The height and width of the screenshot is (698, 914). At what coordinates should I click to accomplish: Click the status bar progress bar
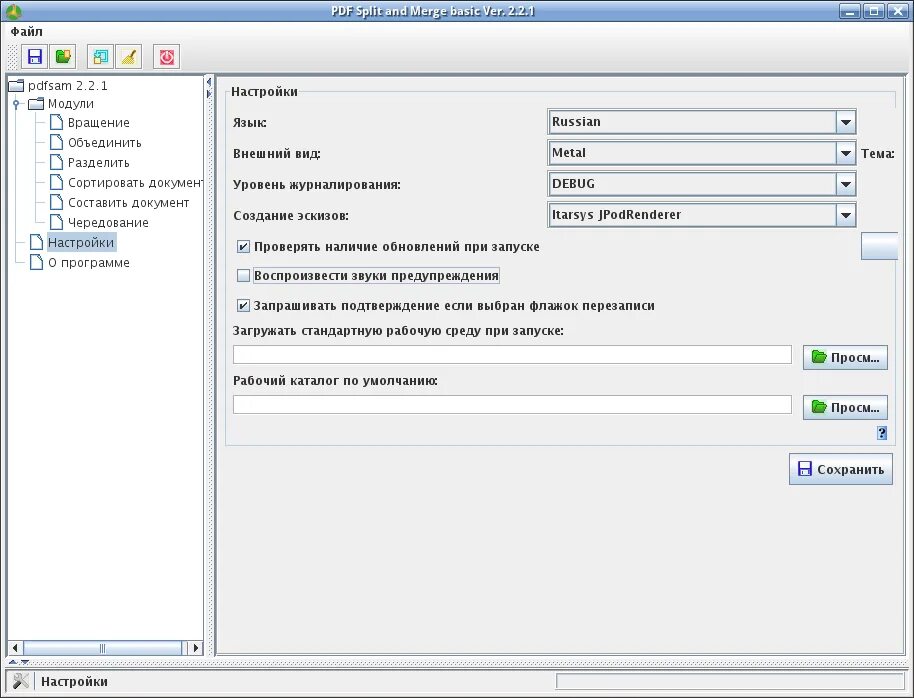pos(730,681)
